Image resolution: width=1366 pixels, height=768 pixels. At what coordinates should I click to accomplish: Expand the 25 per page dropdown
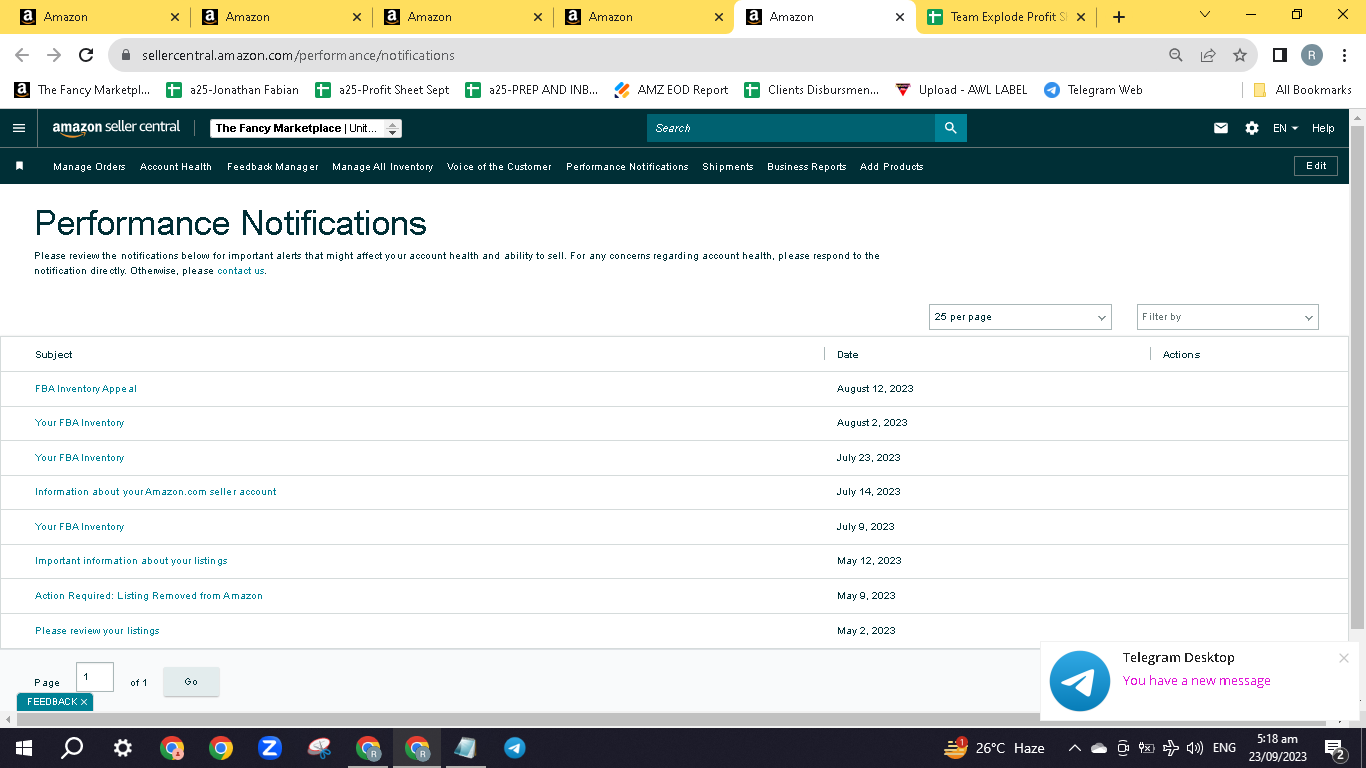pyautogui.click(x=1020, y=317)
